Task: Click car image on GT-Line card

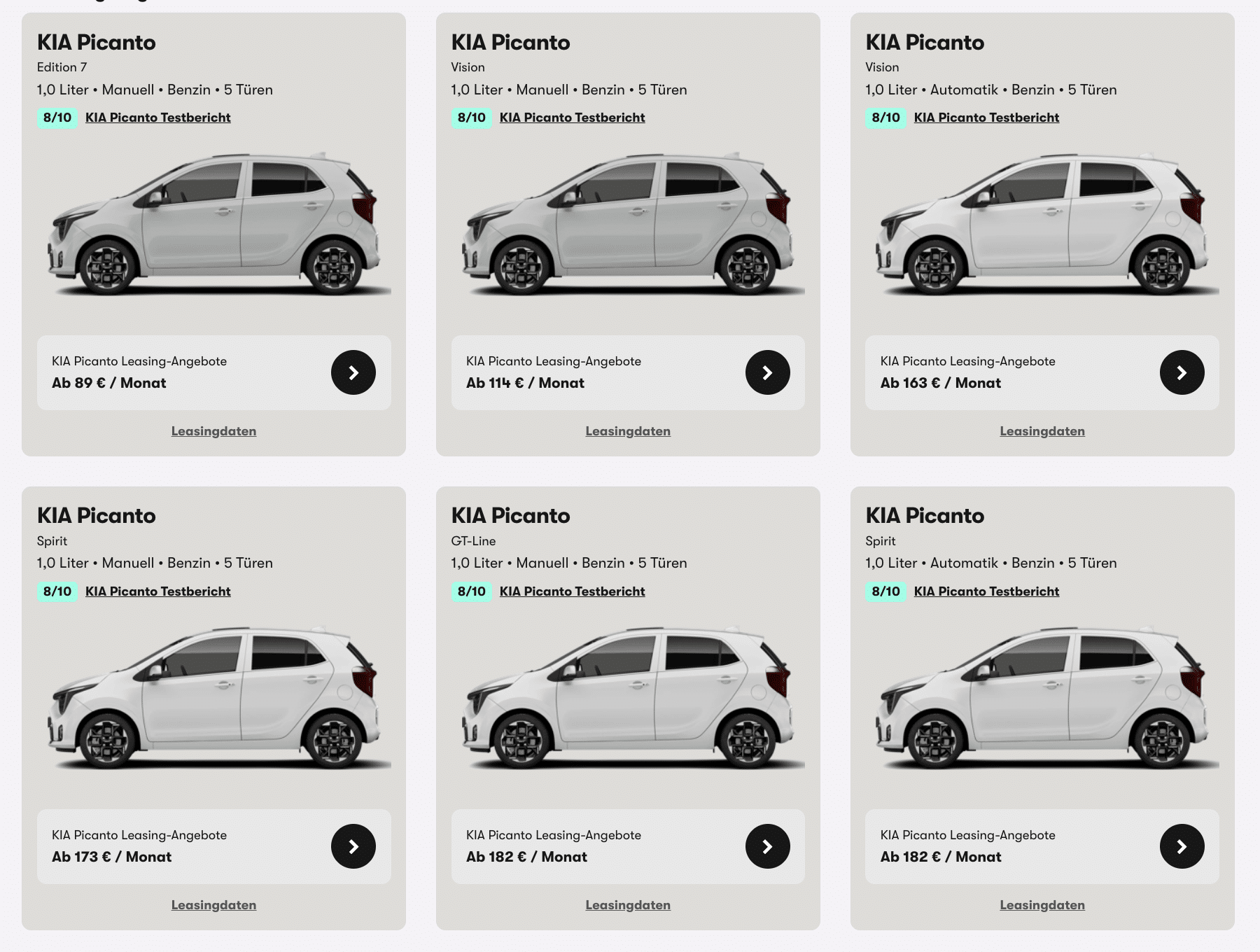Action: coord(628,698)
